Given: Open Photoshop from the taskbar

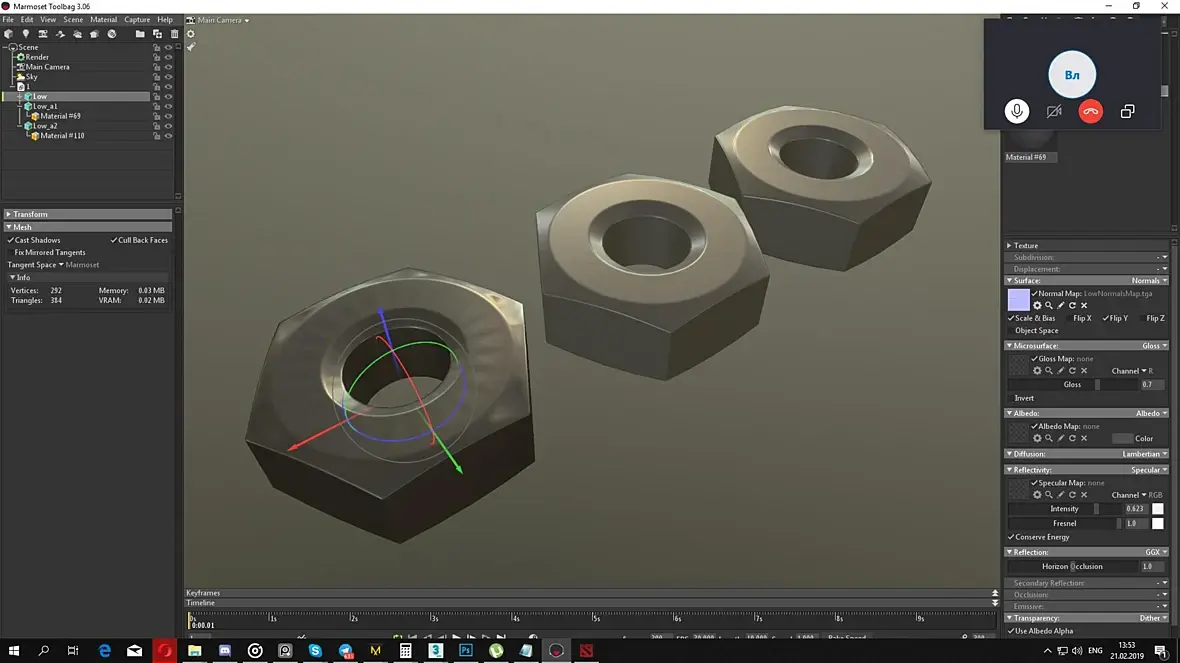Looking at the screenshot, I should tap(466, 650).
